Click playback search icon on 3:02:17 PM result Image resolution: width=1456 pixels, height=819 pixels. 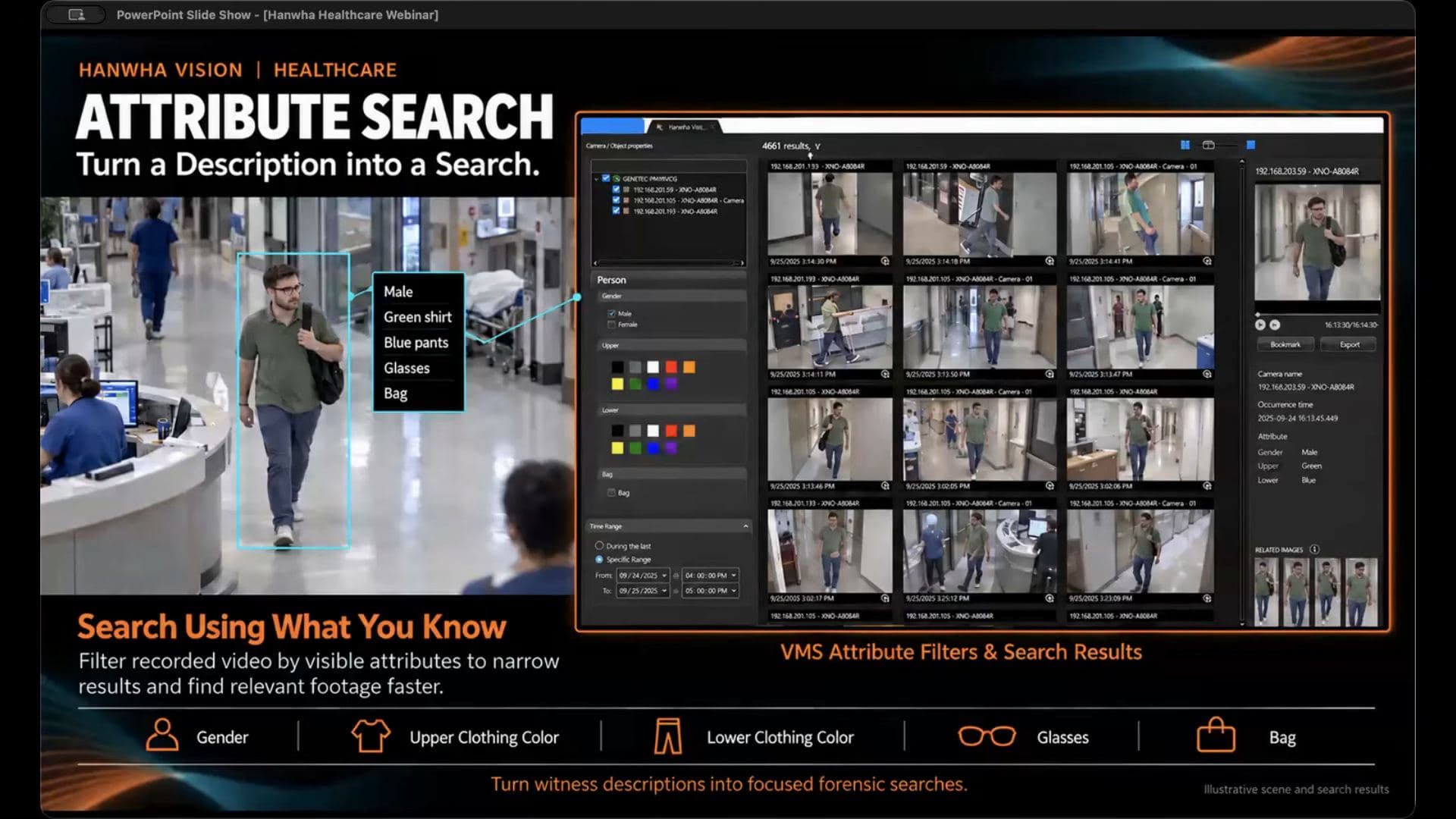click(885, 598)
